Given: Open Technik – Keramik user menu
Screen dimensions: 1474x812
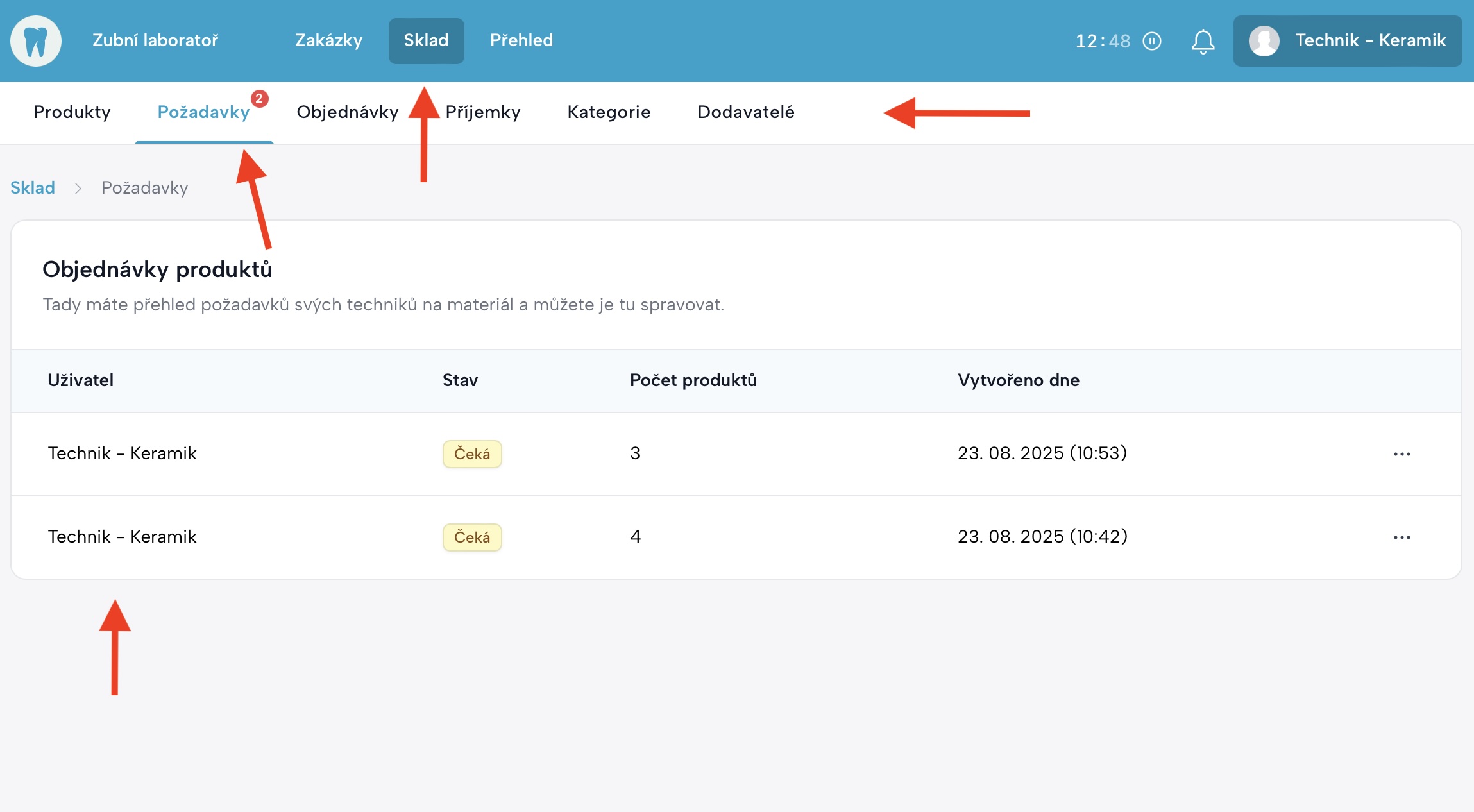Looking at the screenshot, I should [1370, 40].
